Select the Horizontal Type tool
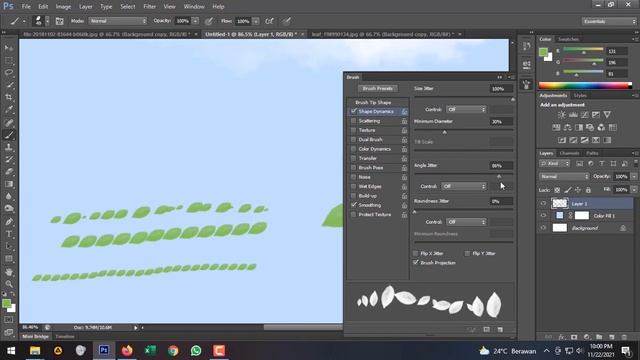The image size is (640, 360). [x=9, y=234]
